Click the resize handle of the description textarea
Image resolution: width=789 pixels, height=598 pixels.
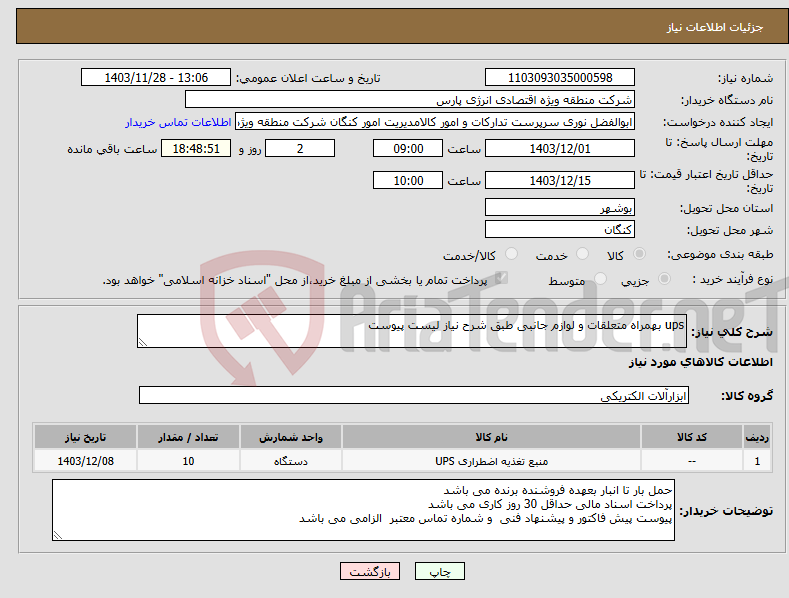coord(143,343)
